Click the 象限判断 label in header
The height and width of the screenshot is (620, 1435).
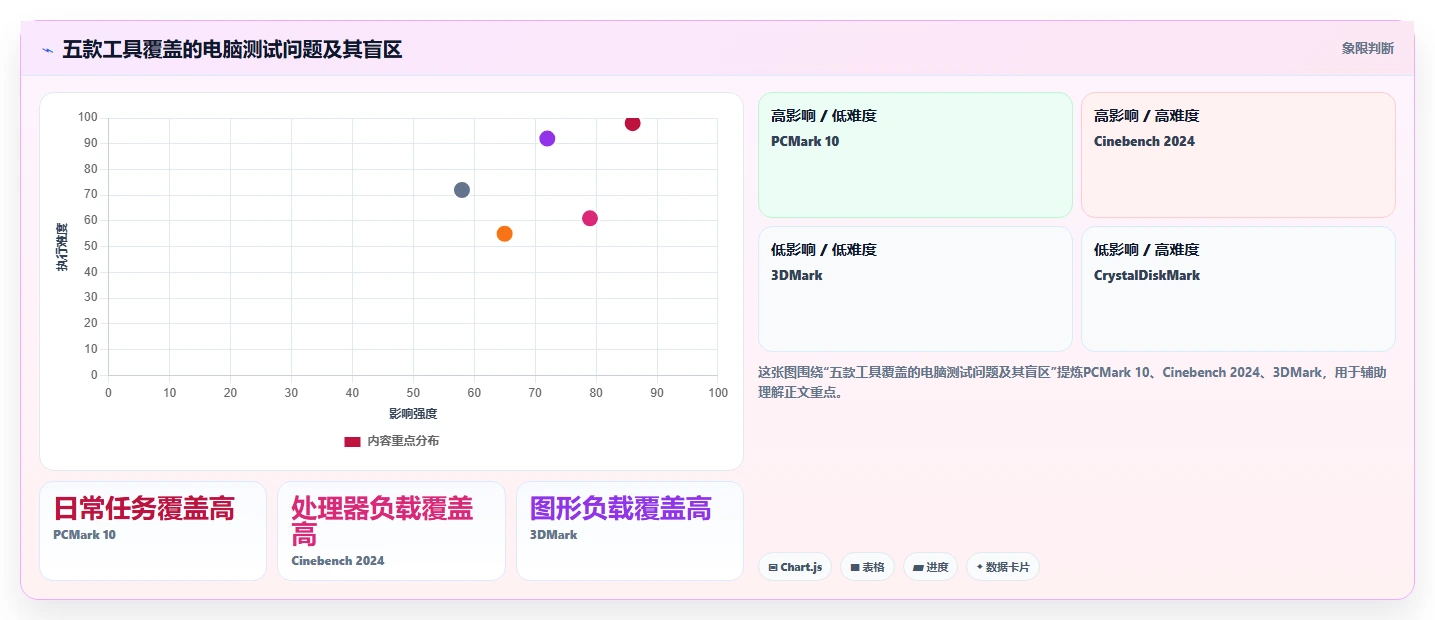(1367, 48)
